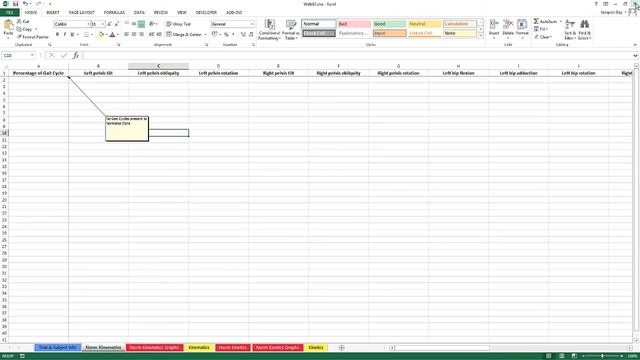Click the Name Box showing C10
Image resolution: width=640 pixels, height=360 pixels.
[x=18, y=56]
